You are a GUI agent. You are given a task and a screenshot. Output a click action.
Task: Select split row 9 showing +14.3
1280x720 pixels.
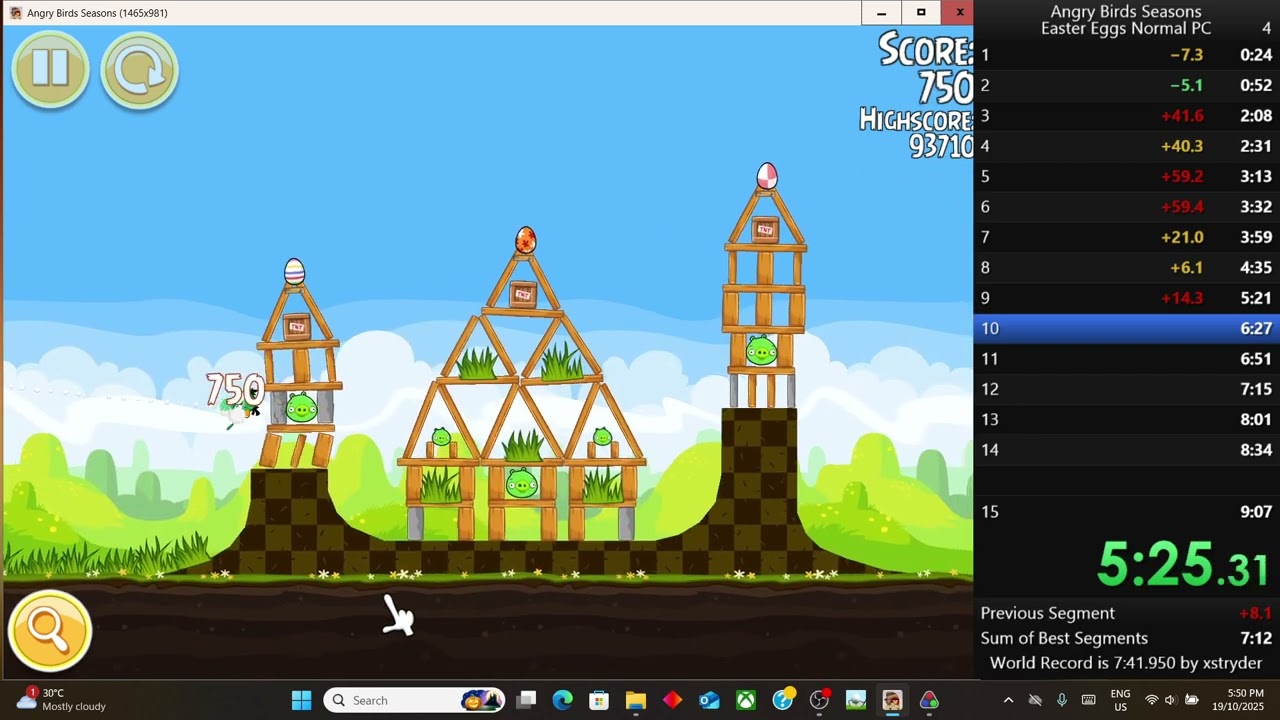1126,298
